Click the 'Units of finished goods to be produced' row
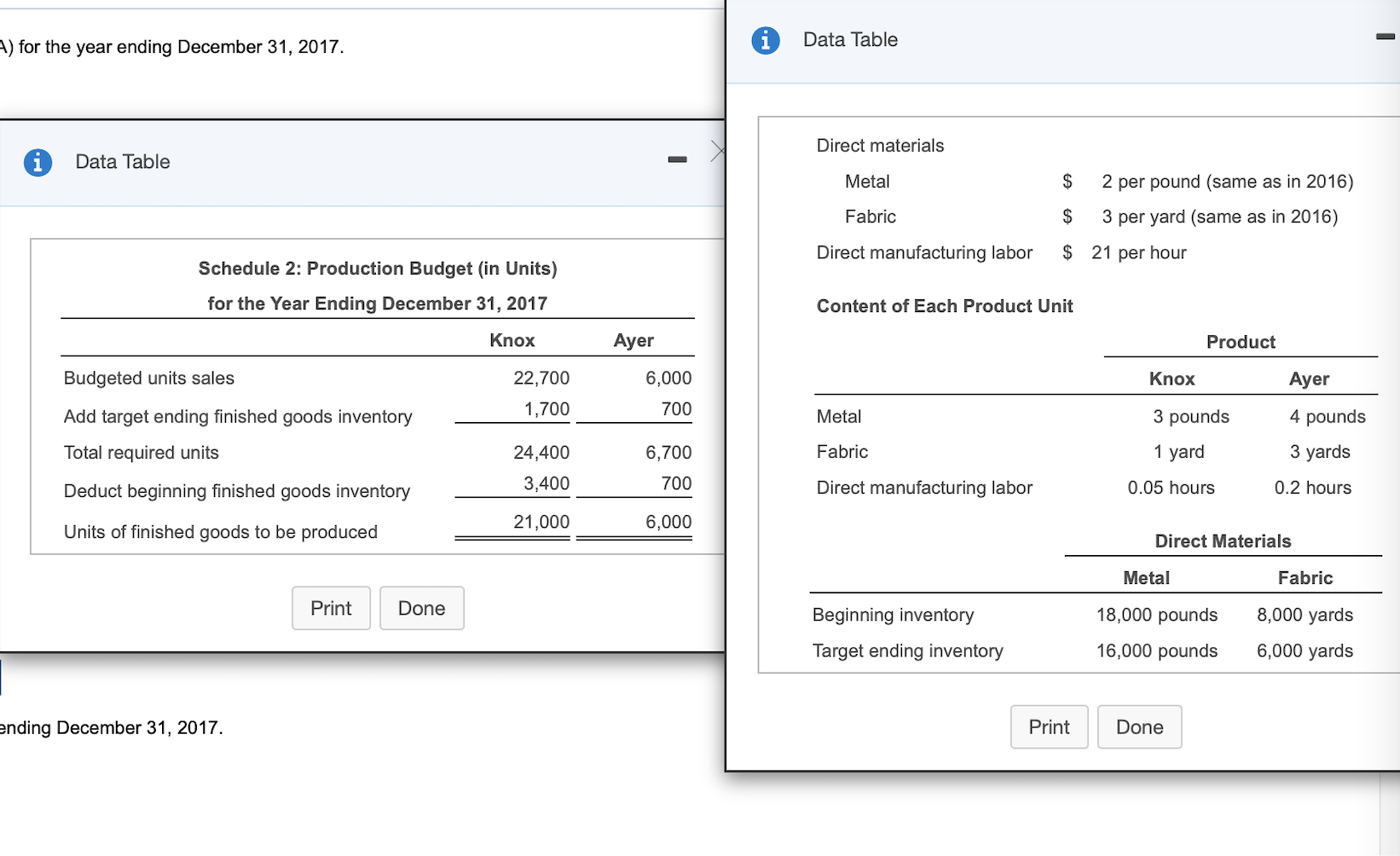The image size is (1400, 856). pyautogui.click(x=220, y=531)
